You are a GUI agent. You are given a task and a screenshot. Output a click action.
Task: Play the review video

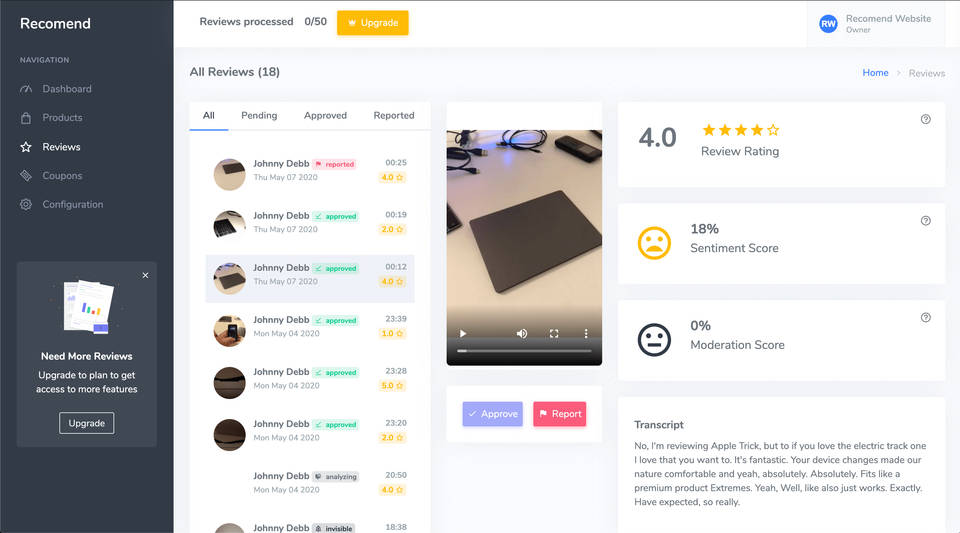pyautogui.click(x=463, y=334)
